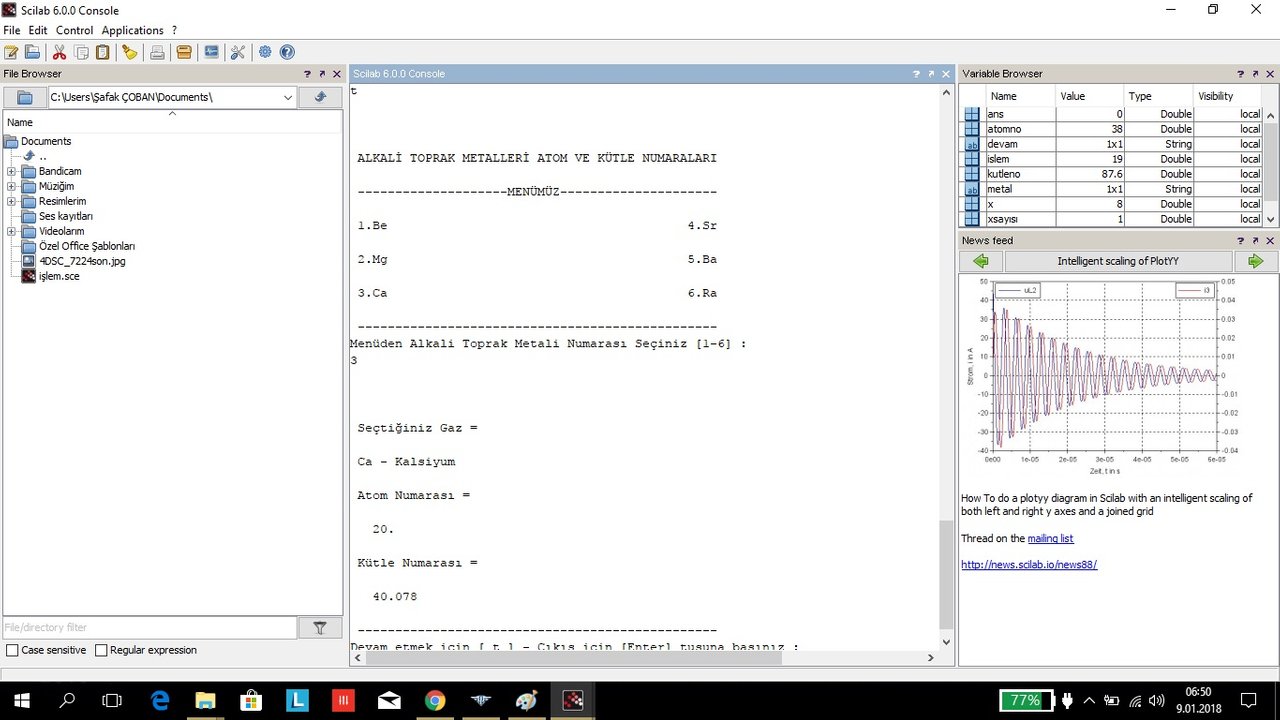Click Visibility column header
The height and width of the screenshot is (720, 1280).
[1228, 96]
